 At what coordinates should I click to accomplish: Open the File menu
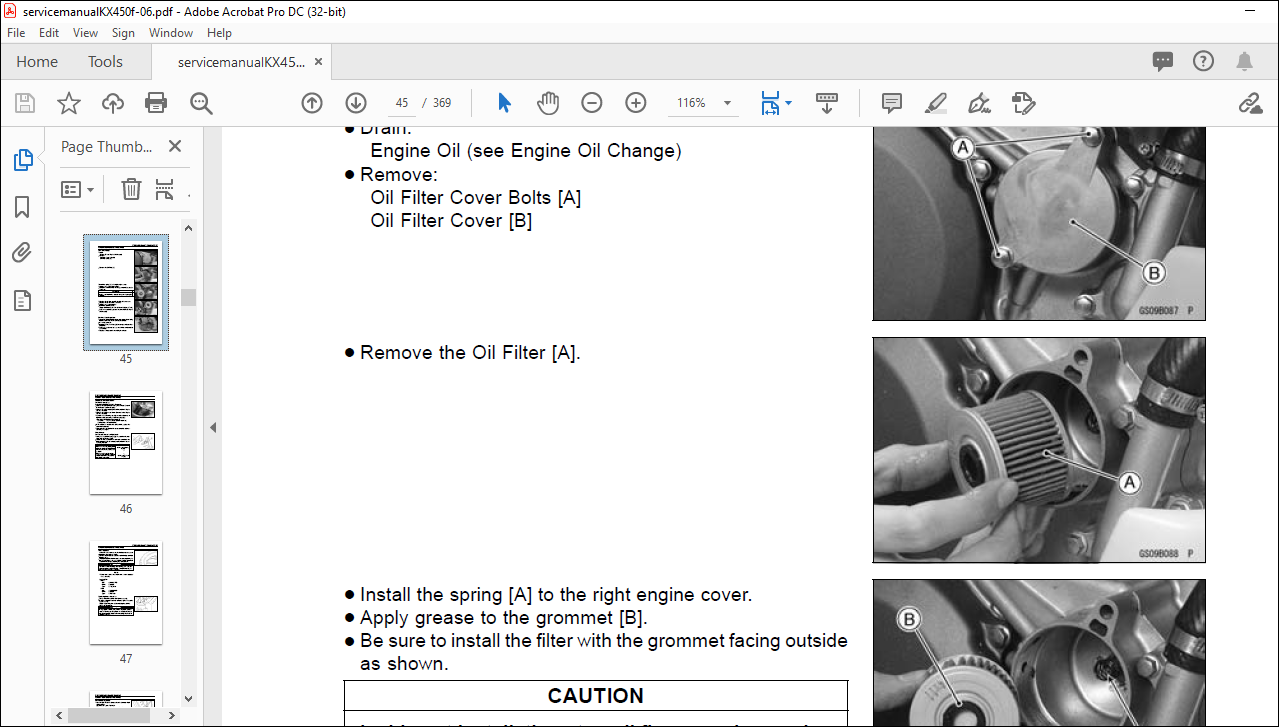click(x=16, y=33)
